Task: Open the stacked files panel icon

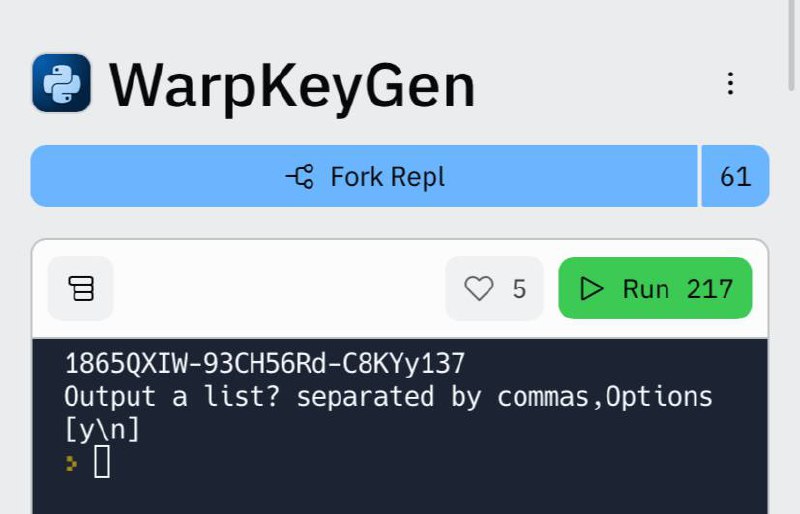Action: coord(81,288)
